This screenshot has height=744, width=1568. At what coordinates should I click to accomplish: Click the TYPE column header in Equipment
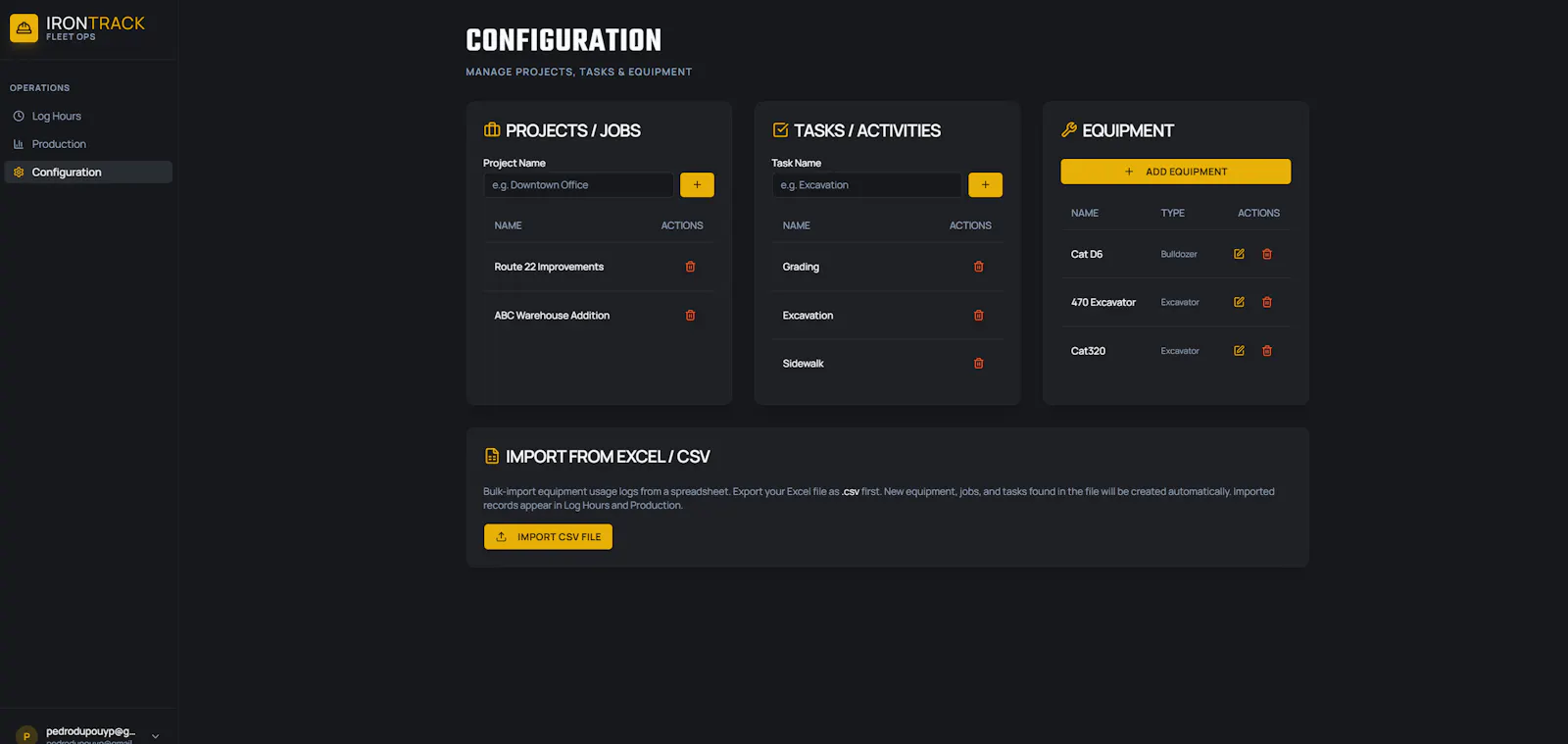[x=1173, y=213]
